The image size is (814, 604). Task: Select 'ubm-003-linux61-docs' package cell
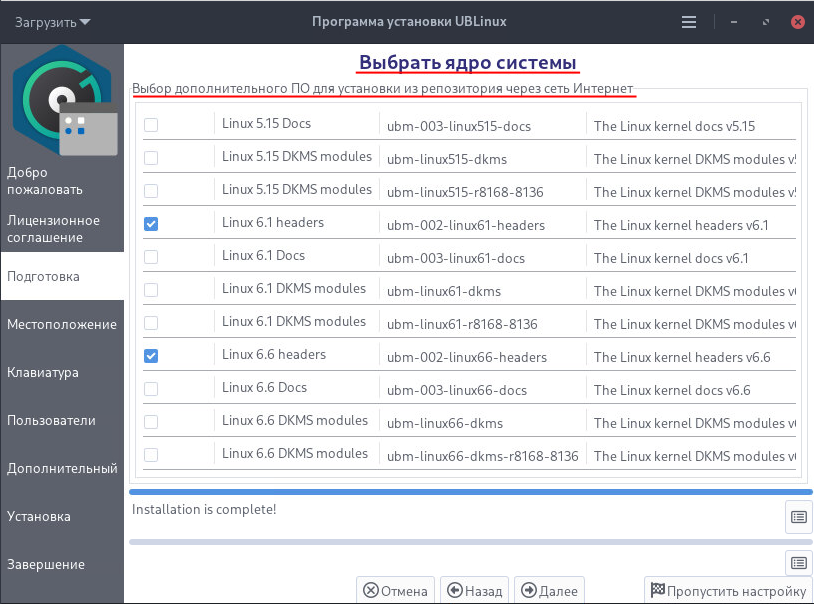tap(456, 258)
